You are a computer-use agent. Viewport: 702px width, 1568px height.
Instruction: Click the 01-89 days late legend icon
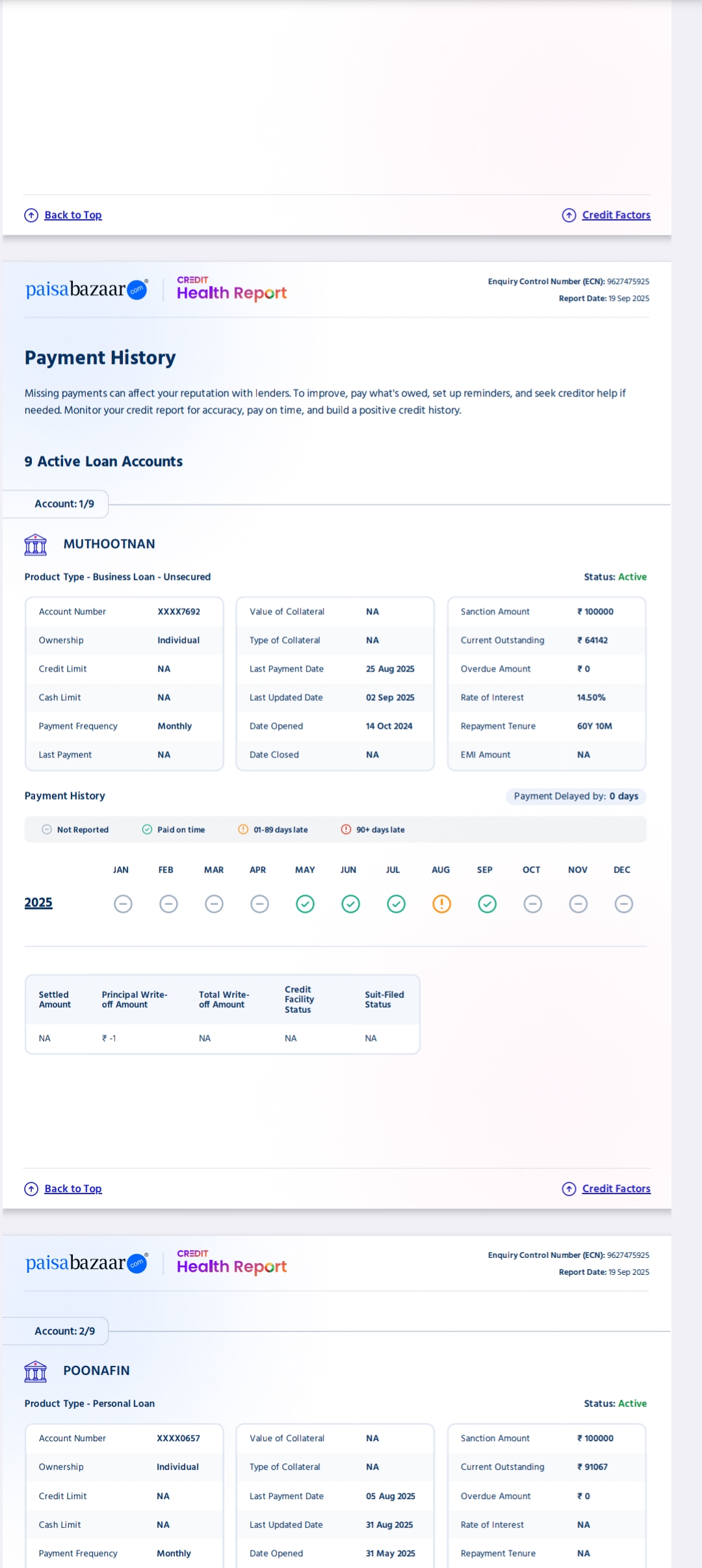pyautogui.click(x=243, y=830)
